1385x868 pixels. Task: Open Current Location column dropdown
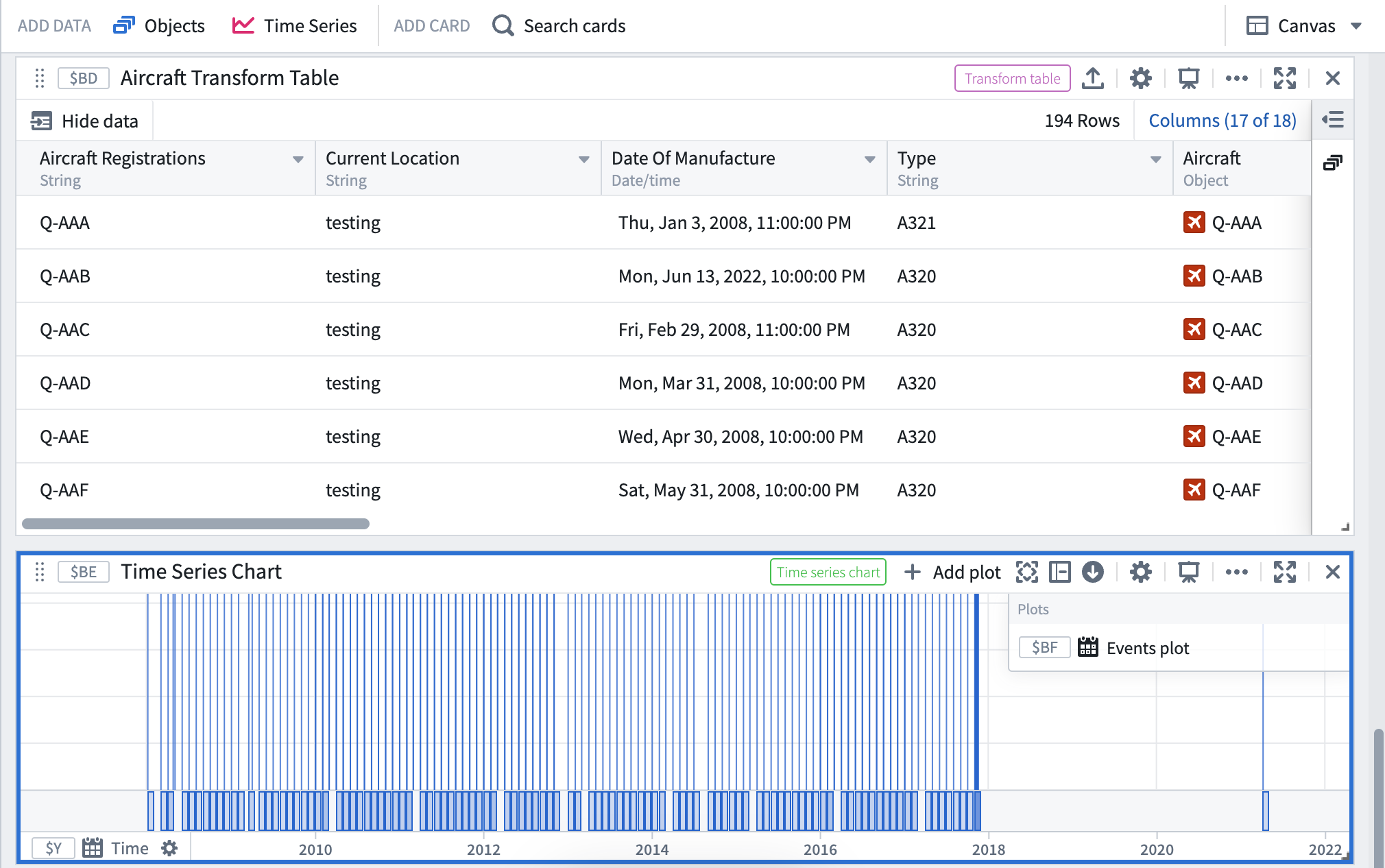[584, 160]
